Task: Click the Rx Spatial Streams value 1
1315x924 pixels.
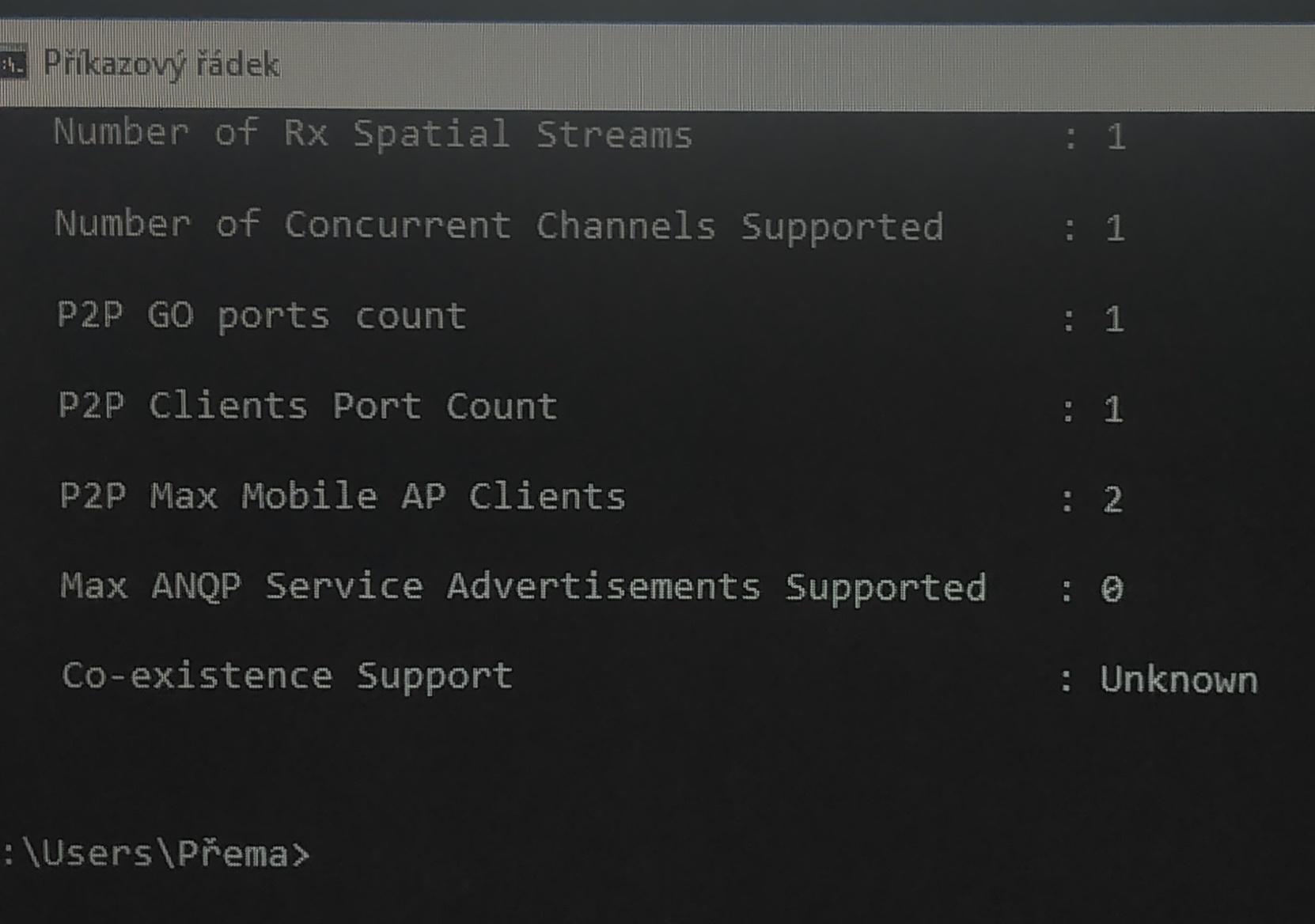Action: (1116, 138)
